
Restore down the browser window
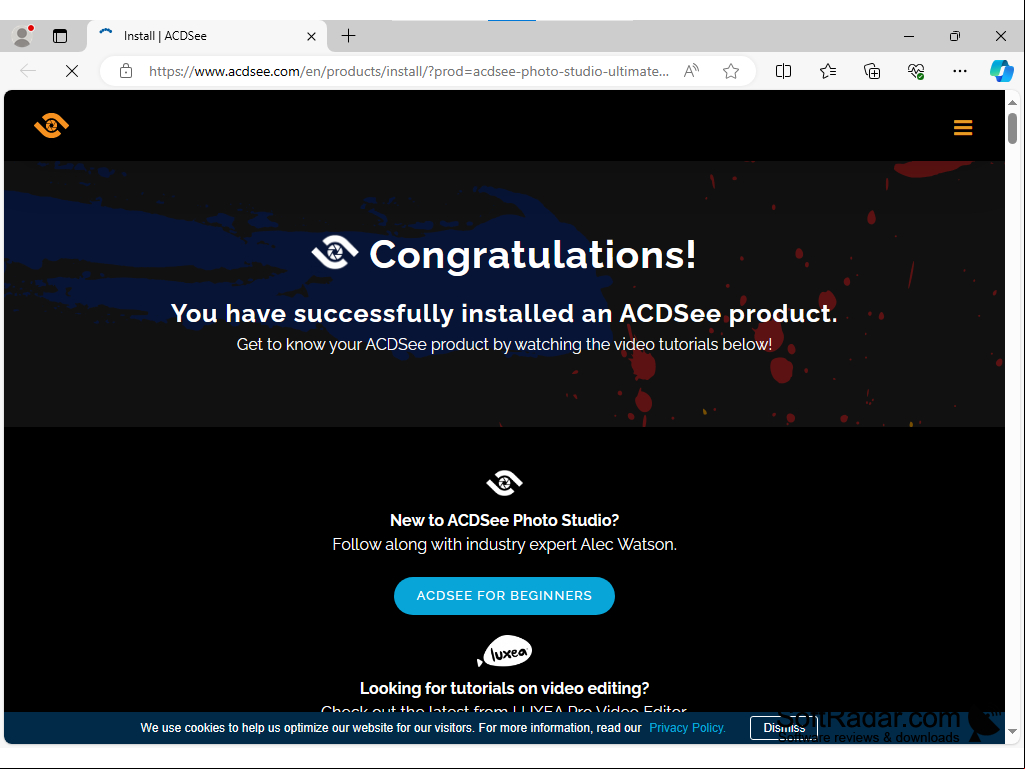pos(955,36)
